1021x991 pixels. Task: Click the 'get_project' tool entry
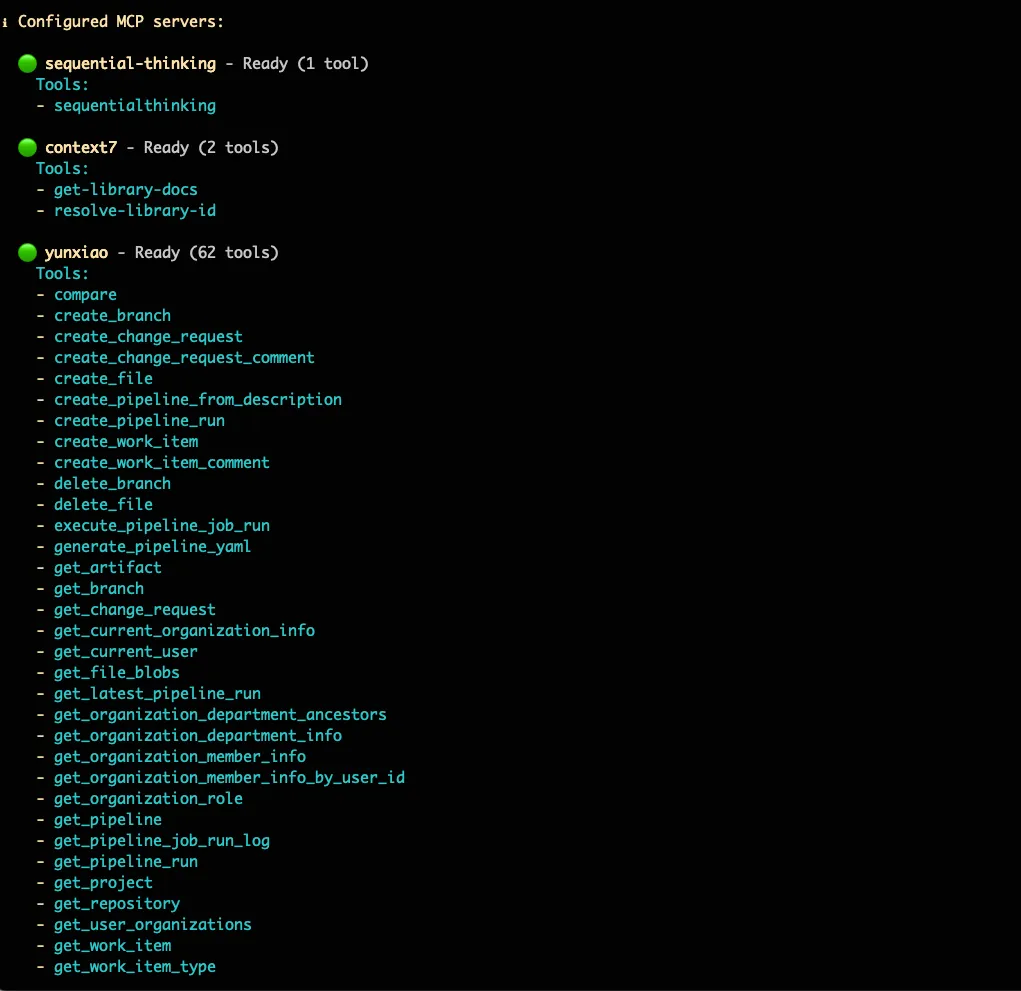[x=104, y=884]
